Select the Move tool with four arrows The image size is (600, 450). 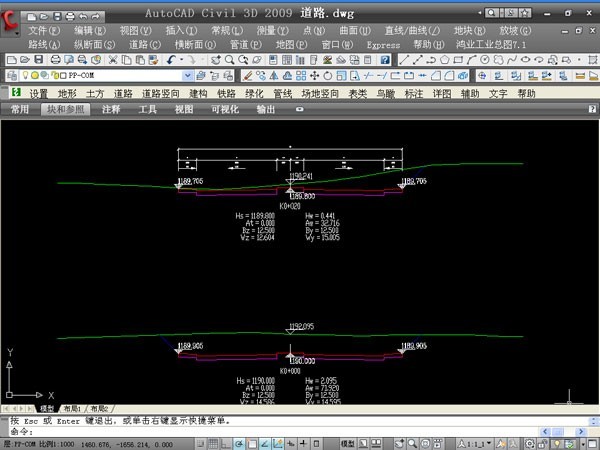tap(314, 75)
